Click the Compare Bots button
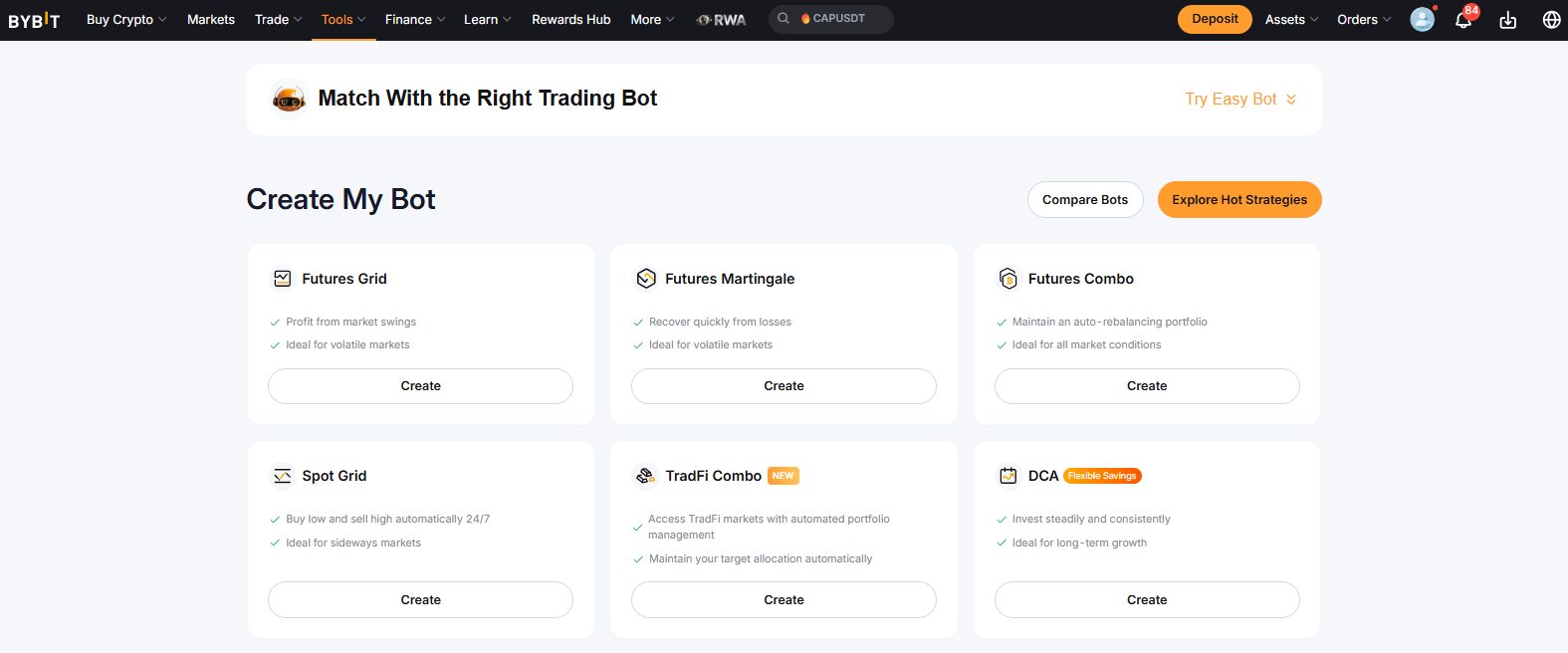 coord(1085,199)
